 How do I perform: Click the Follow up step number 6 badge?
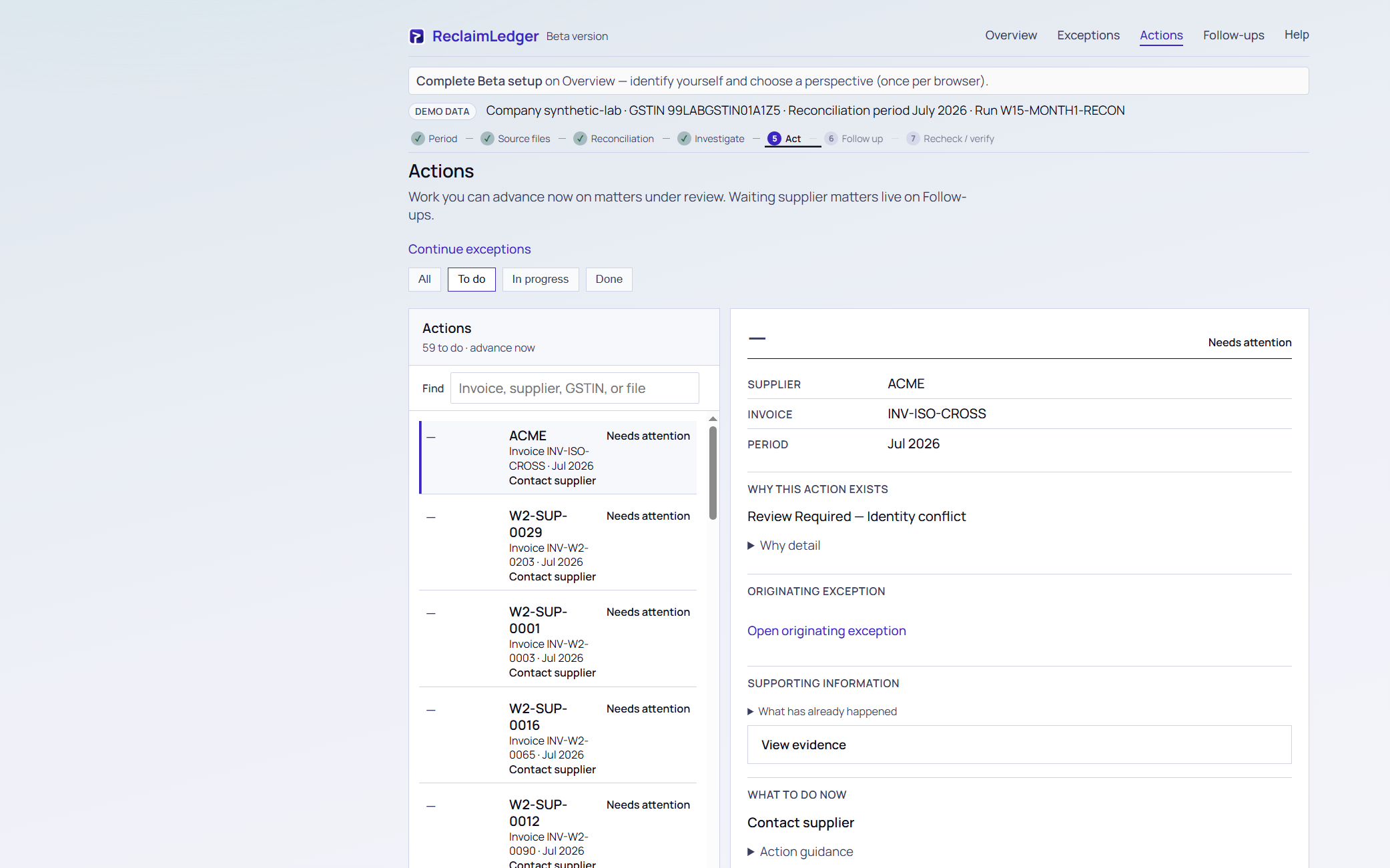click(x=831, y=139)
